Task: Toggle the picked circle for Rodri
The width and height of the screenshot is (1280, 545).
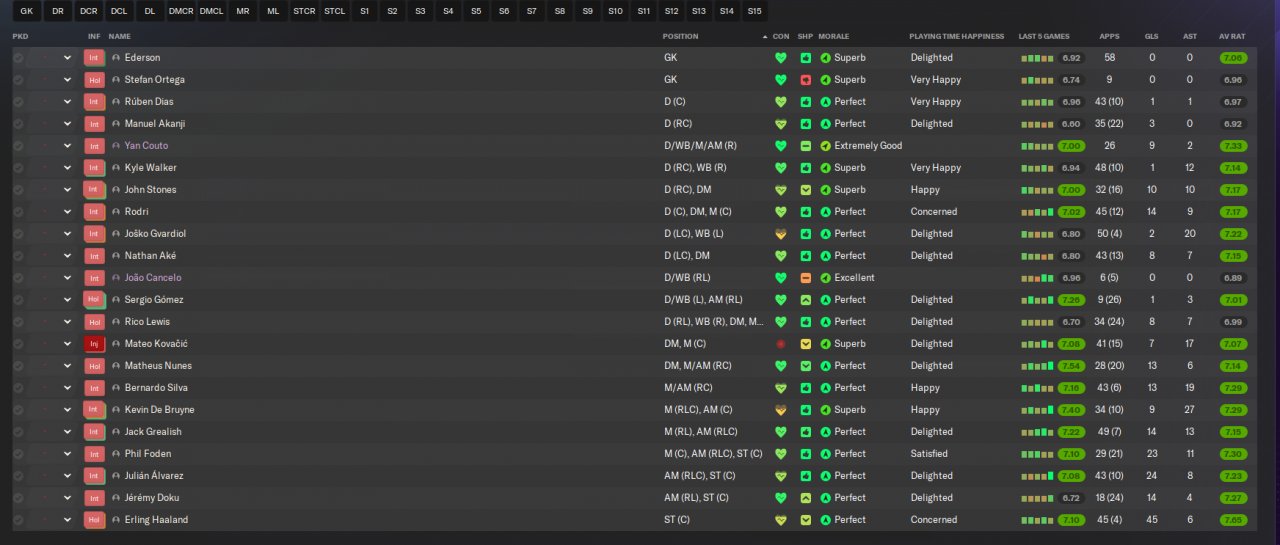Action: point(18,212)
